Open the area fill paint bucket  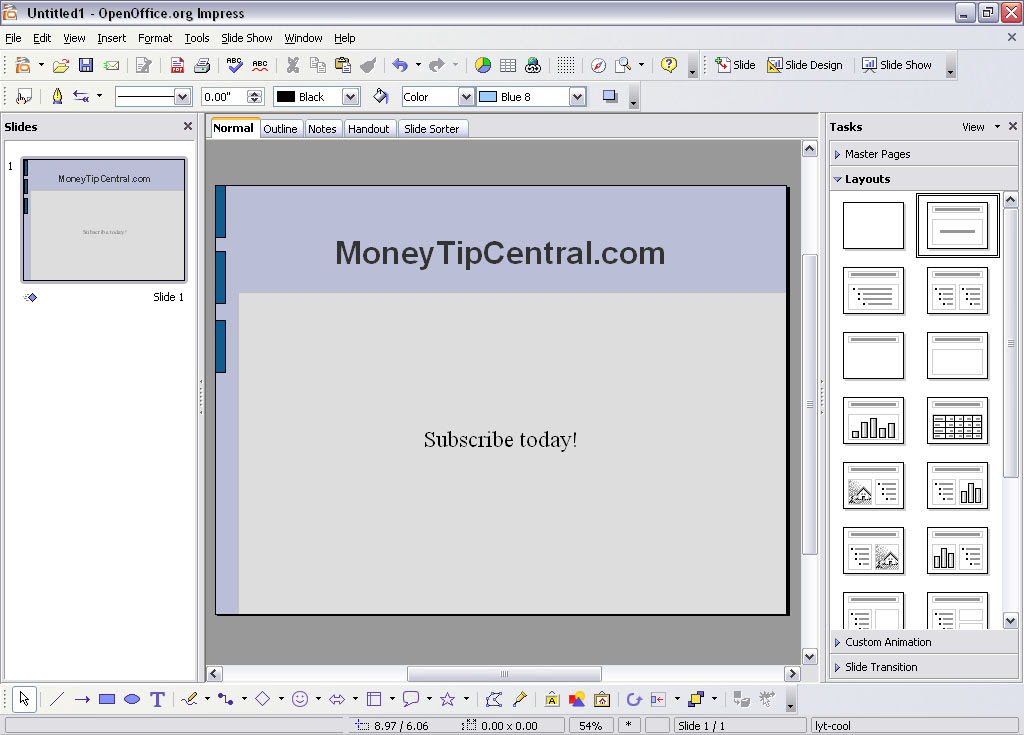(x=381, y=97)
